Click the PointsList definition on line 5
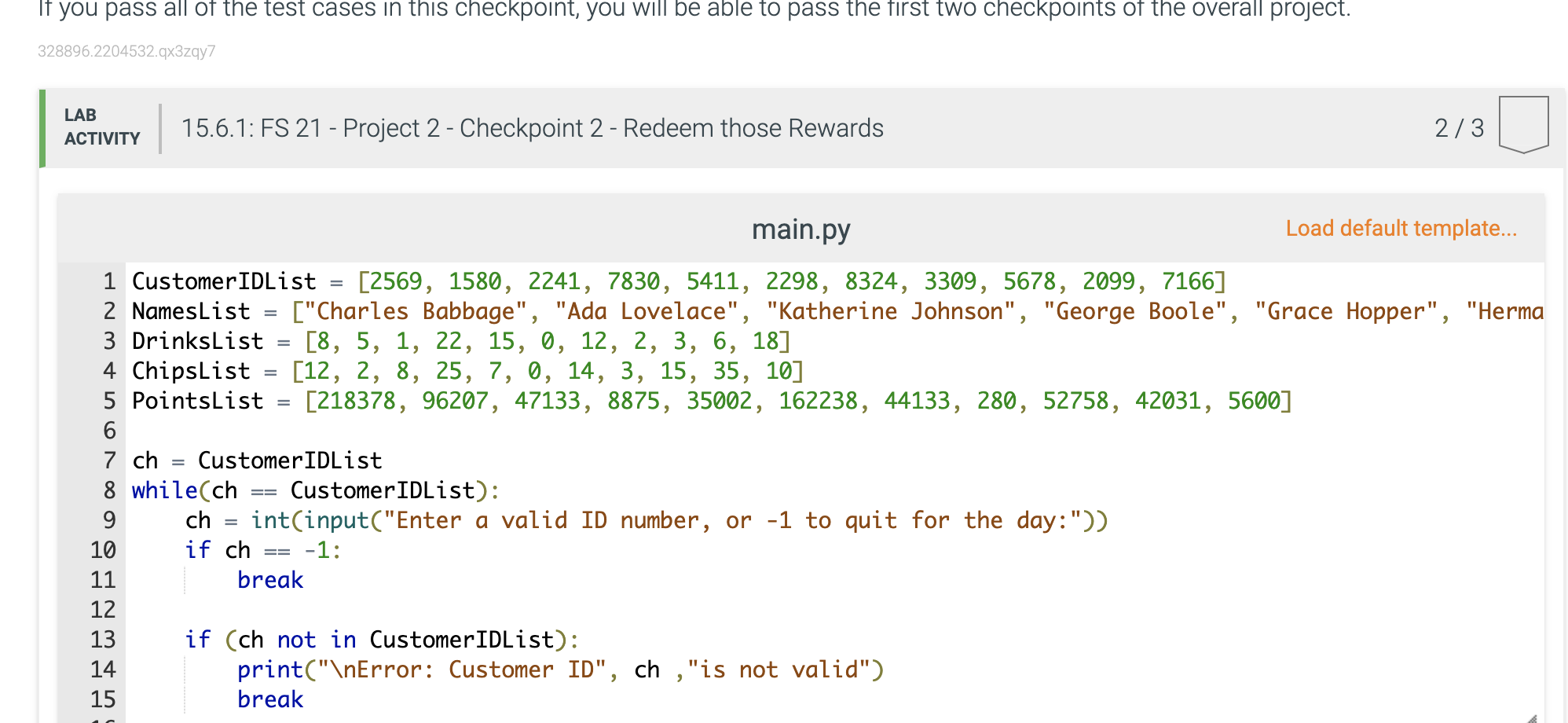The width and height of the screenshot is (1568, 723). point(707,400)
